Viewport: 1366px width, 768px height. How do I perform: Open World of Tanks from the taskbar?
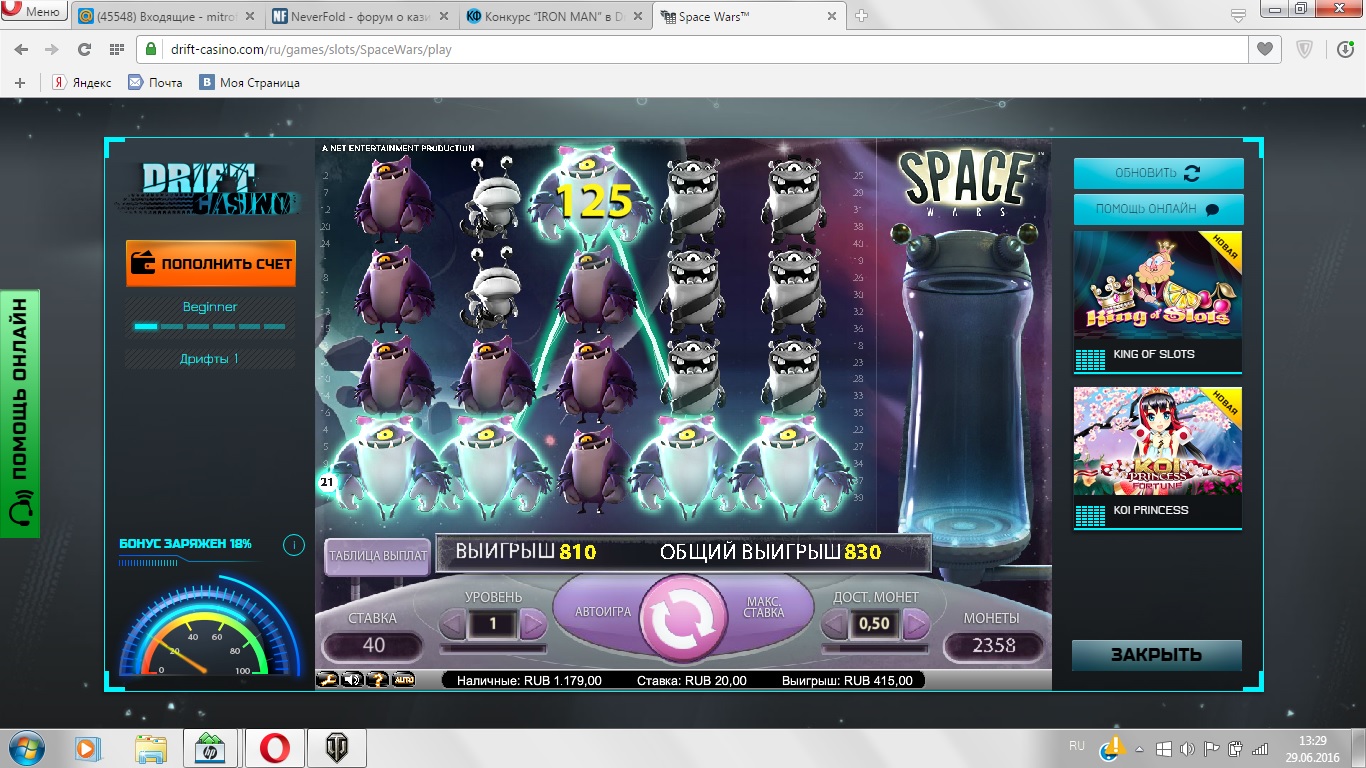click(336, 748)
